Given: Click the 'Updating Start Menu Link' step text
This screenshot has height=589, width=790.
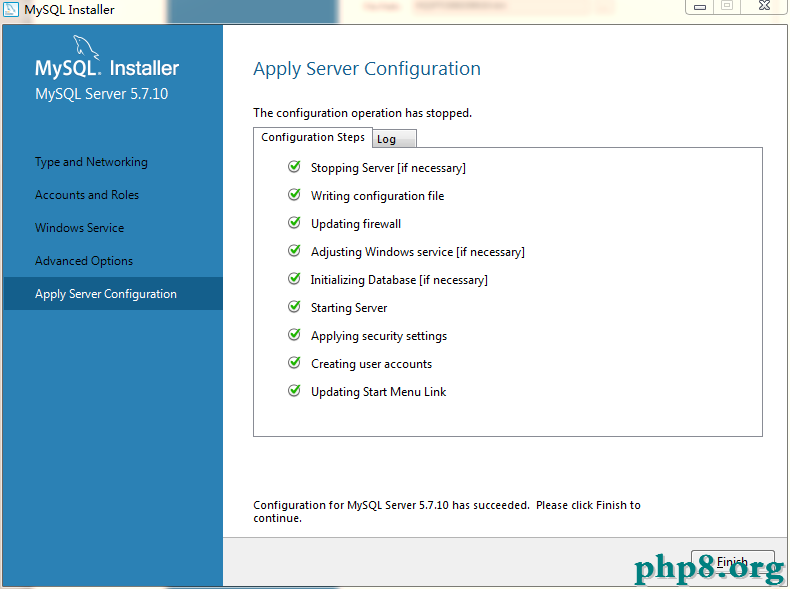Looking at the screenshot, I should (x=378, y=392).
